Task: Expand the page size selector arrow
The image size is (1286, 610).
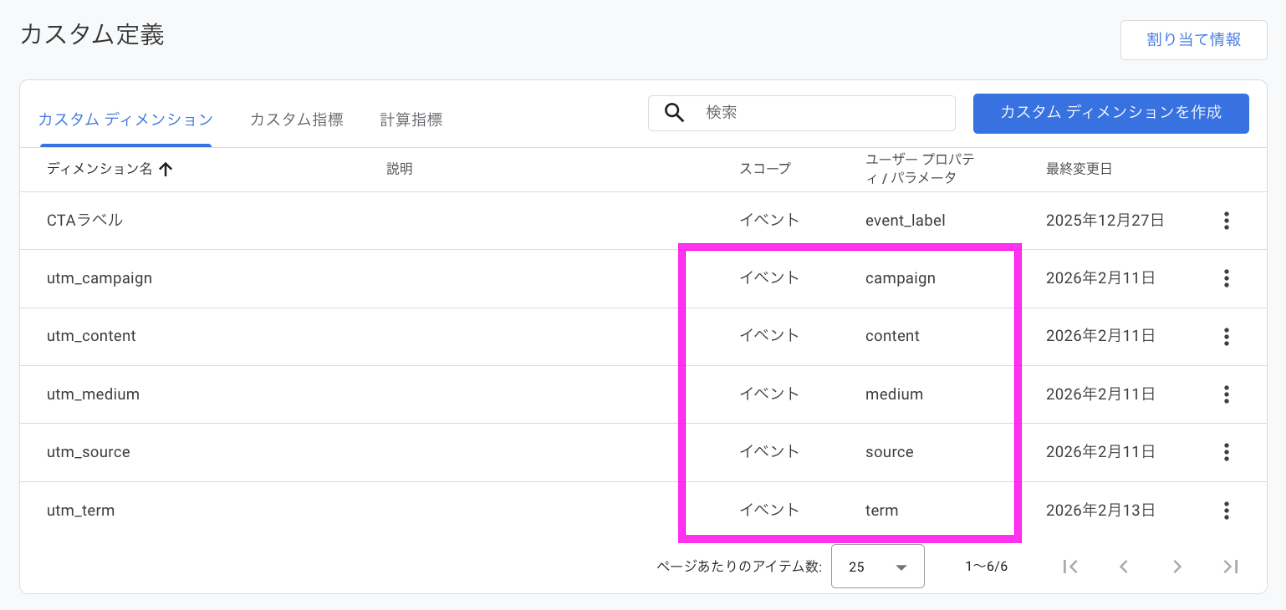Action: tap(903, 566)
